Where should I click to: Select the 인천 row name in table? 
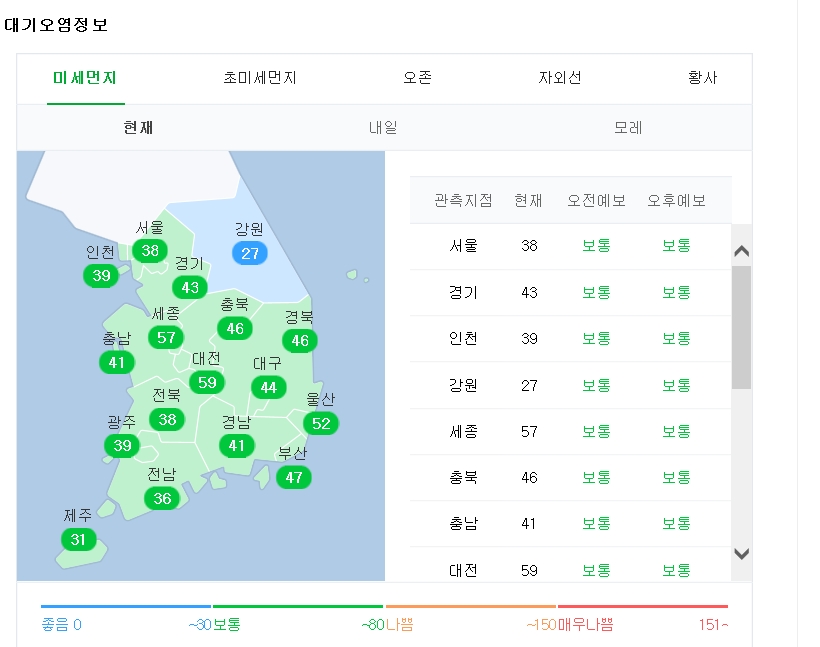tap(463, 338)
